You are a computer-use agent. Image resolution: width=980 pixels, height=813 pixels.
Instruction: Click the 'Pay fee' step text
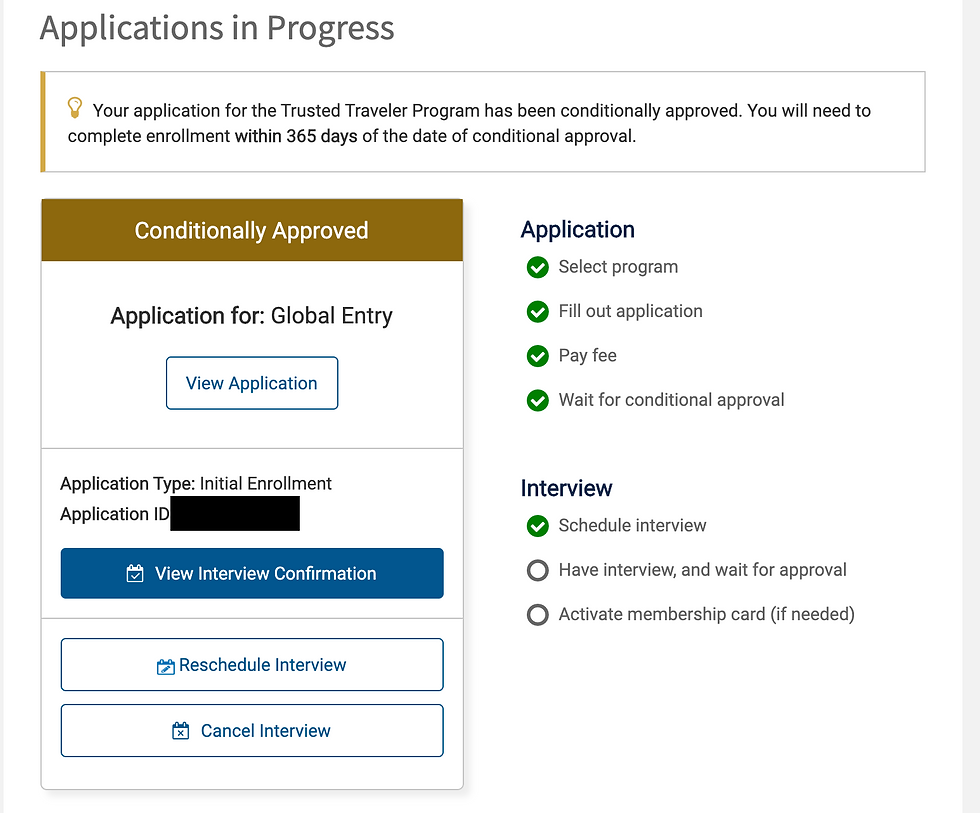coord(588,356)
